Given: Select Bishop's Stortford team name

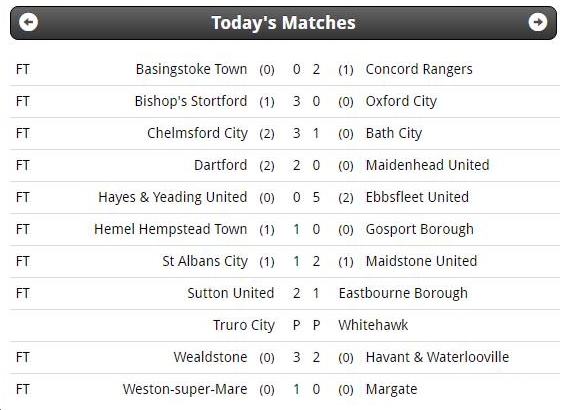Looking at the screenshot, I should coord(191,101).
